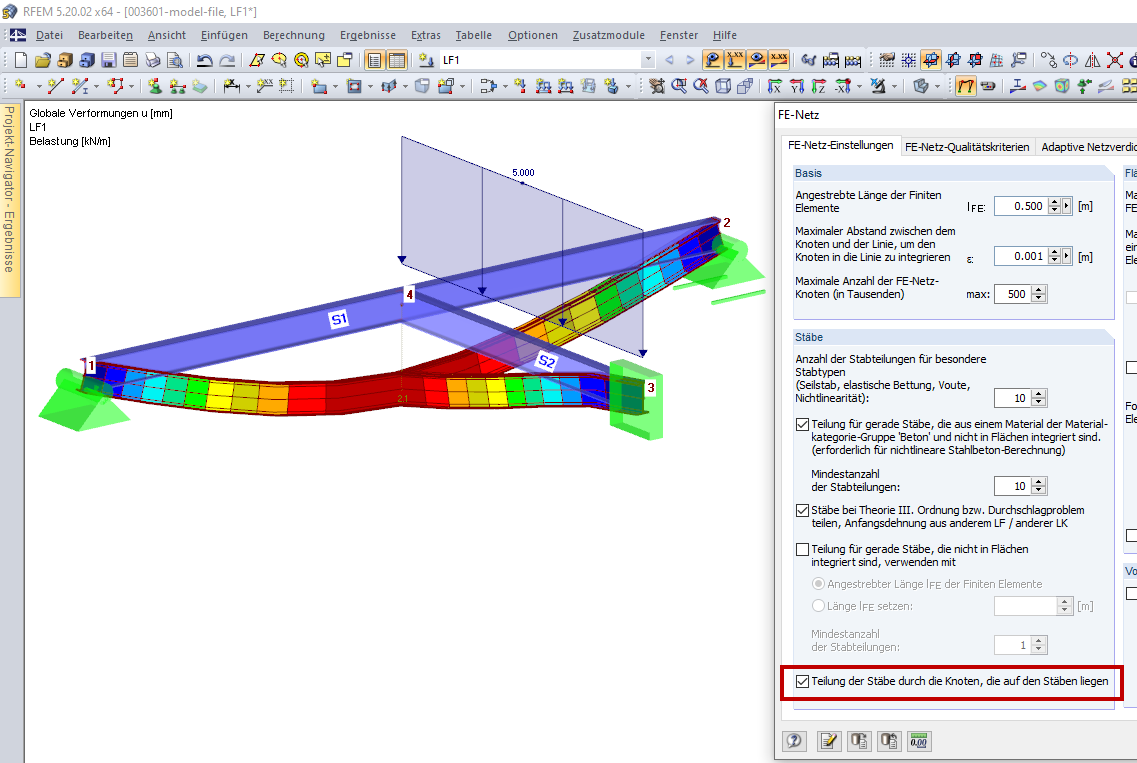Insert a new nodal support
Viewport: 1137px width, 763px height.
pyautogui.click(x=154, y=86)
